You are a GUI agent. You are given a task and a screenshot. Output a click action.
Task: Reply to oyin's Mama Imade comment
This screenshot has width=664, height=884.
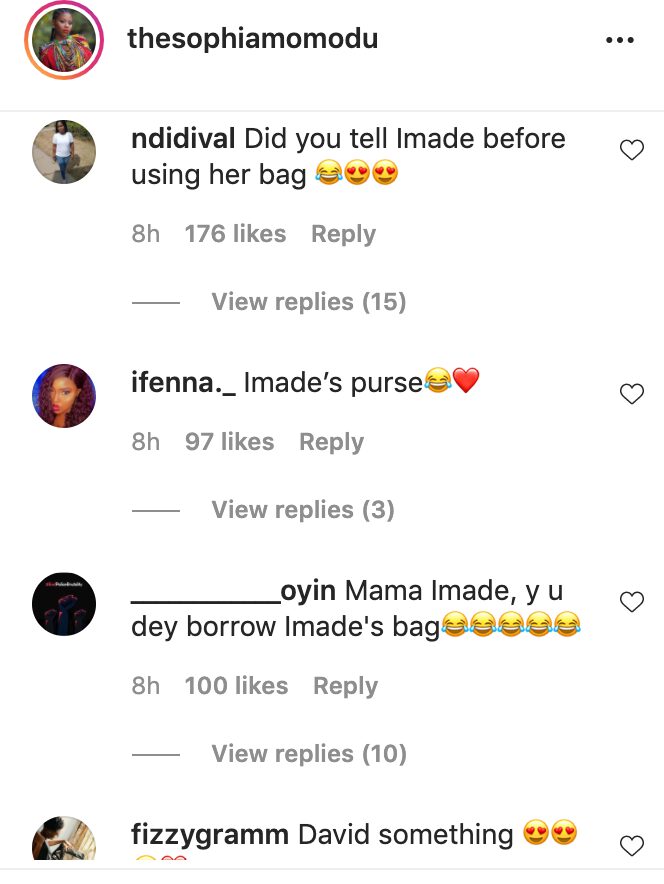click(x=346, y=686)
